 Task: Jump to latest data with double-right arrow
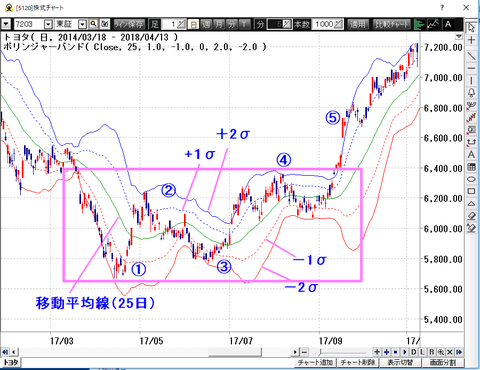459,352
